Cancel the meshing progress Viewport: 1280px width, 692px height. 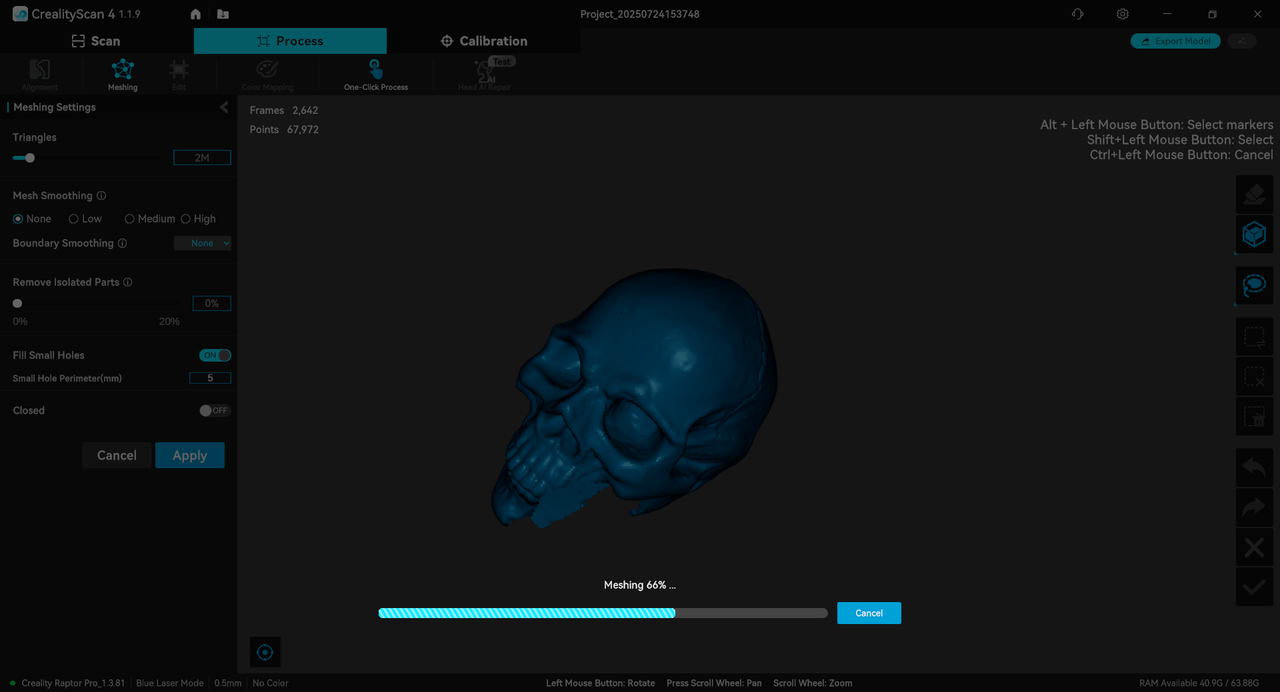[868, 613]
